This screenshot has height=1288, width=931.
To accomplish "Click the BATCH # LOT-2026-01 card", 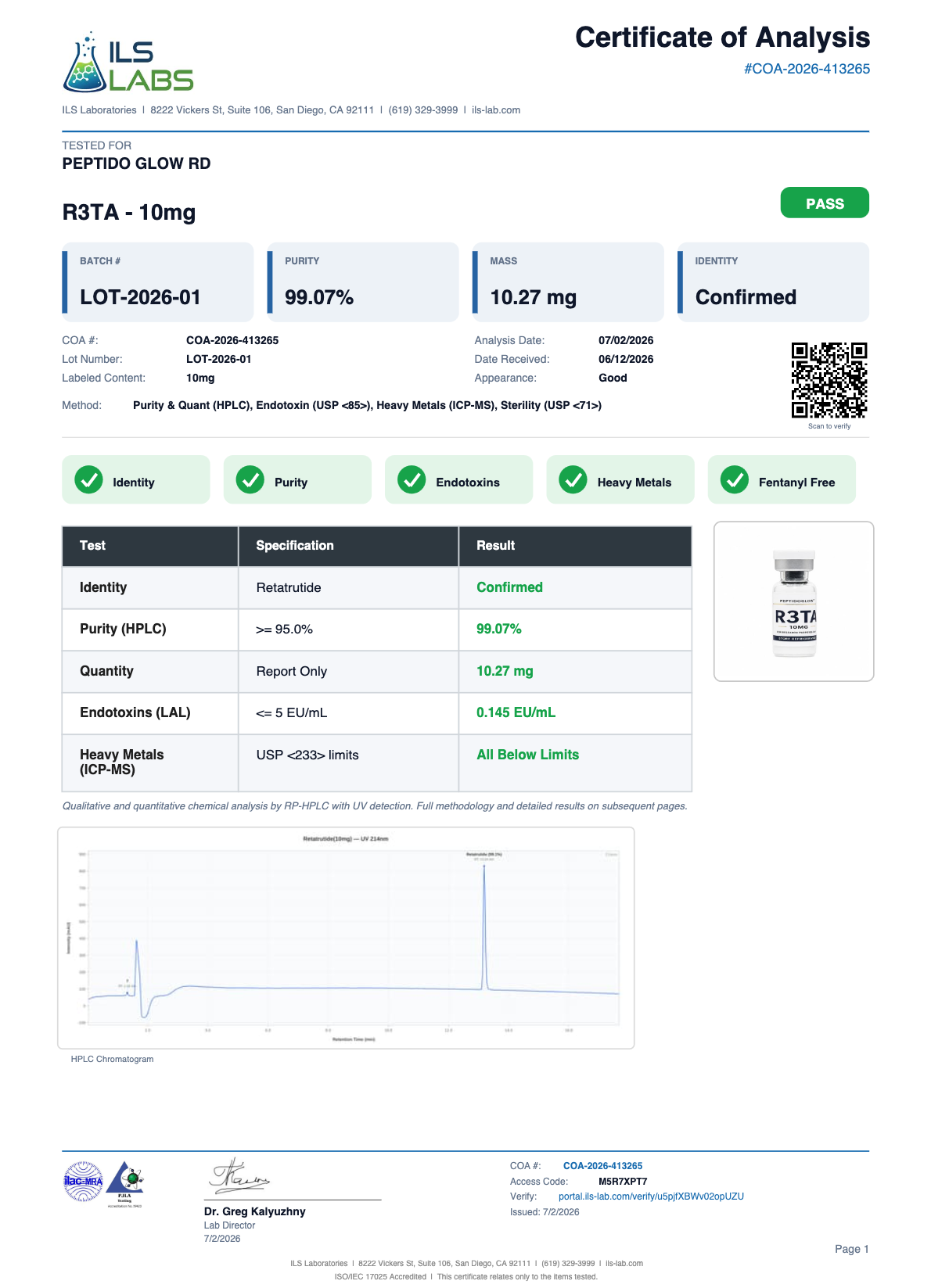I will 158,282.
